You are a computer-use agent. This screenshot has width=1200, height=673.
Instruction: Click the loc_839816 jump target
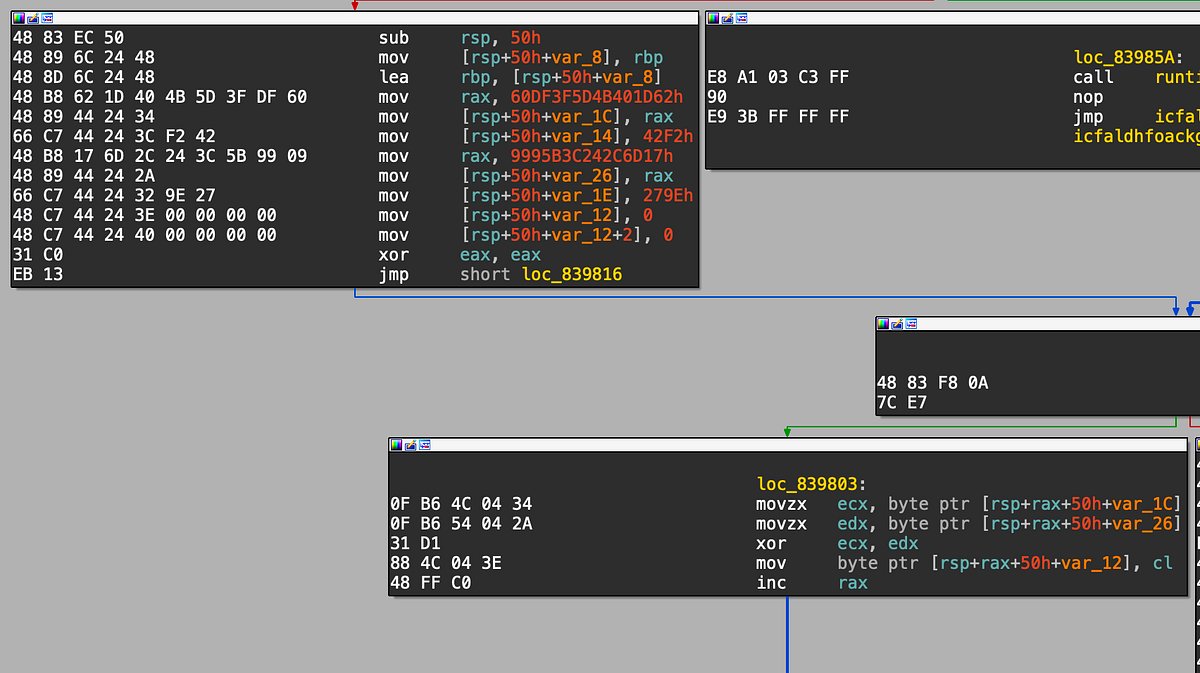click(572, 274)
